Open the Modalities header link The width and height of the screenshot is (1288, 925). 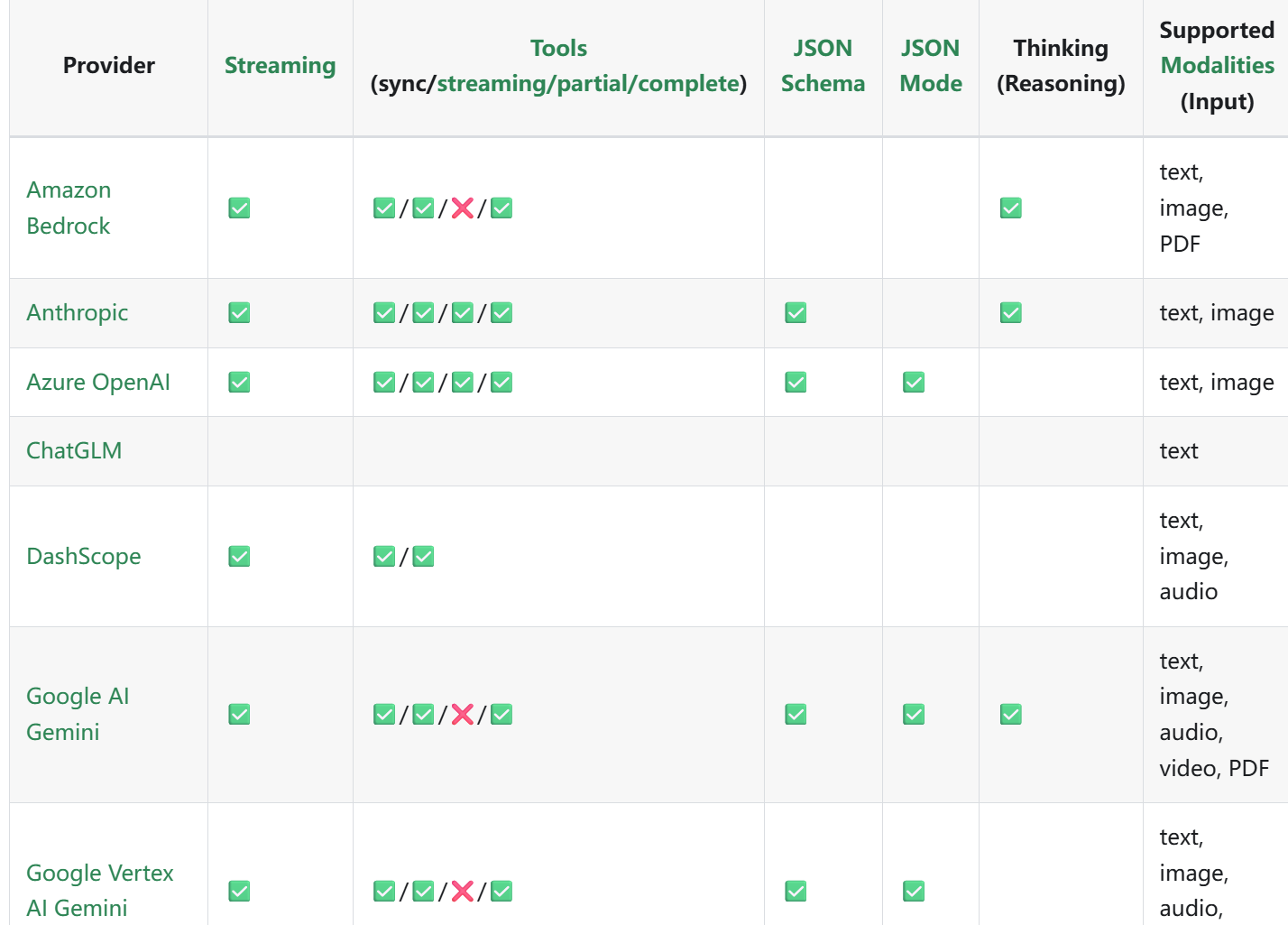click(x=1217, y=66)
